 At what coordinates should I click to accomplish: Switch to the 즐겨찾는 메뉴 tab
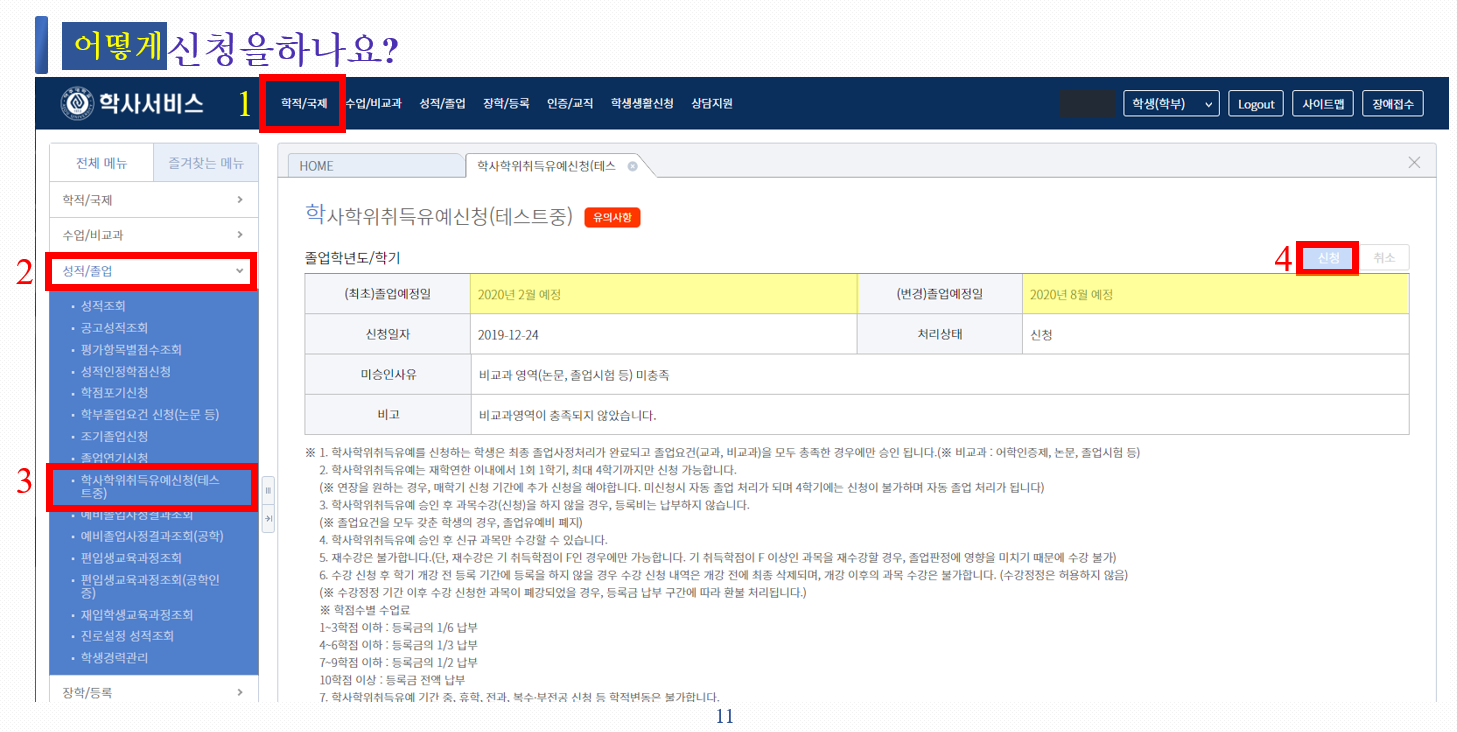tap(205, 163)
